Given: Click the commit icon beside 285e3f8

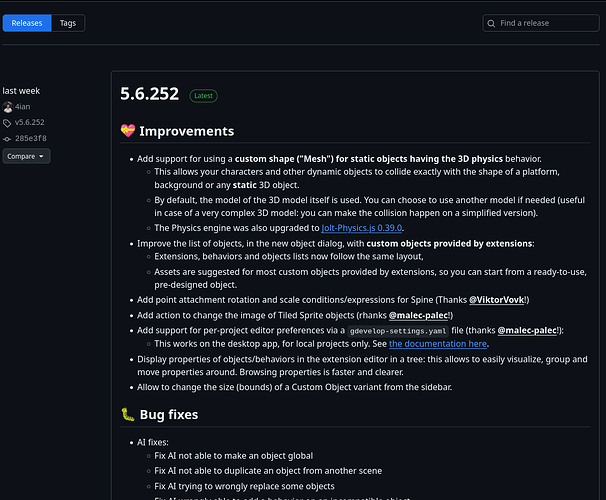Looking at the screenshot, I should coord(8,138).
